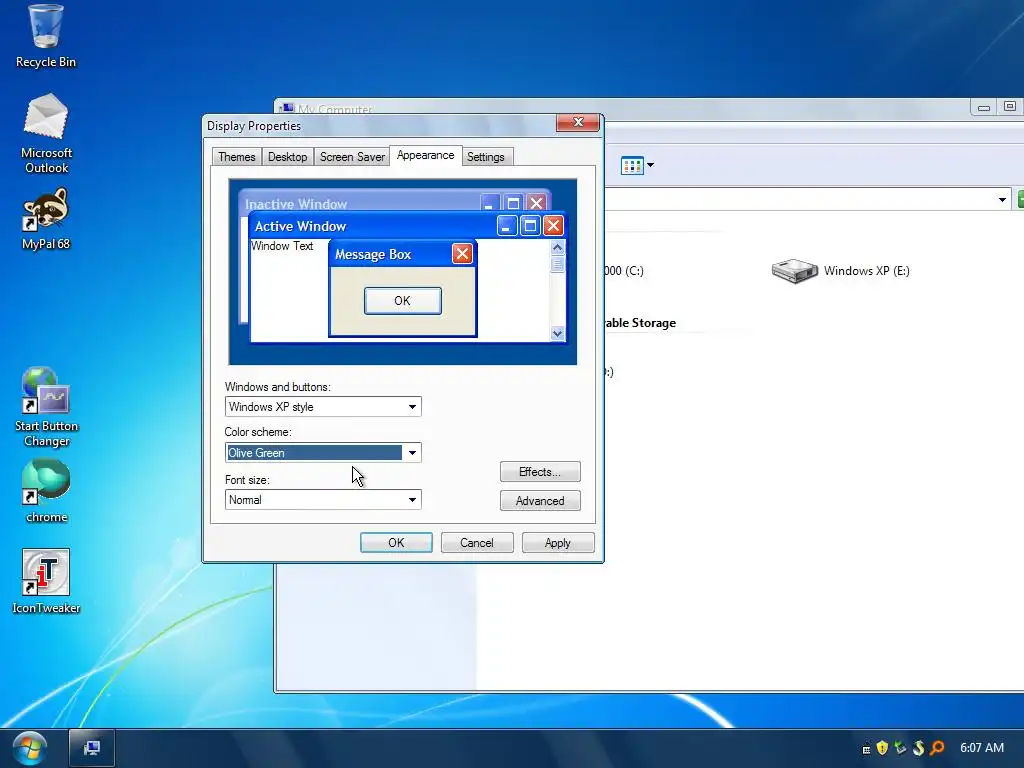Click the preview scrollbar up arrow
The height and width of the screenshot is (768, 1024).
click(557, 248)
